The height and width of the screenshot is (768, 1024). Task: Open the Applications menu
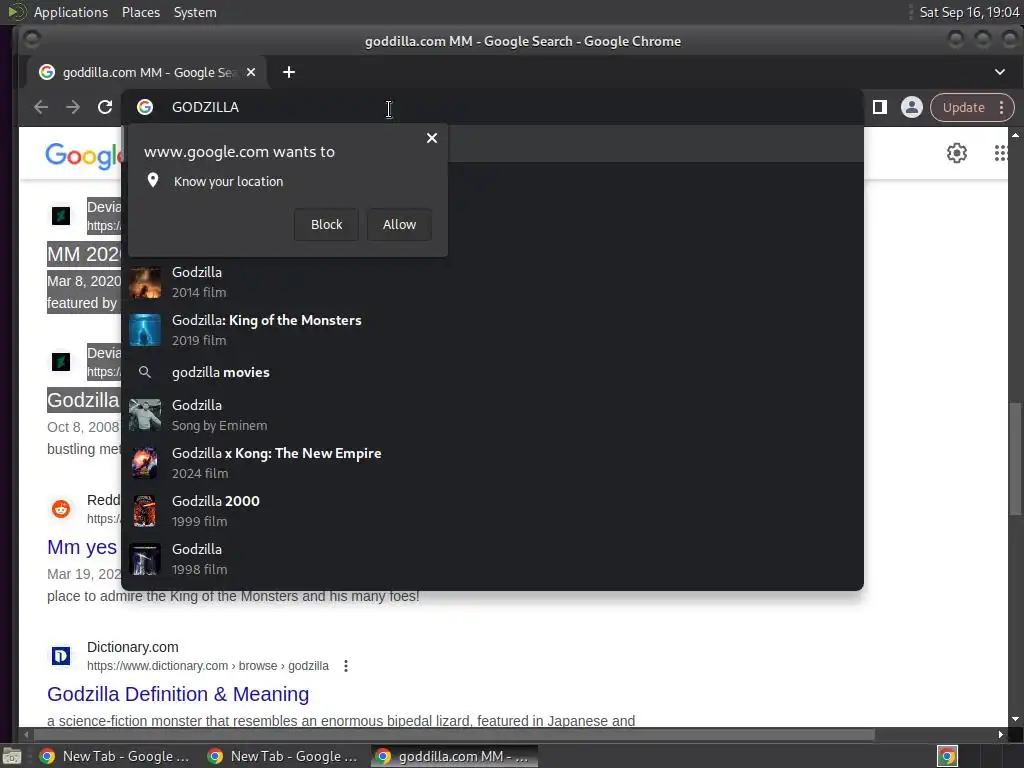coord(71,12)
